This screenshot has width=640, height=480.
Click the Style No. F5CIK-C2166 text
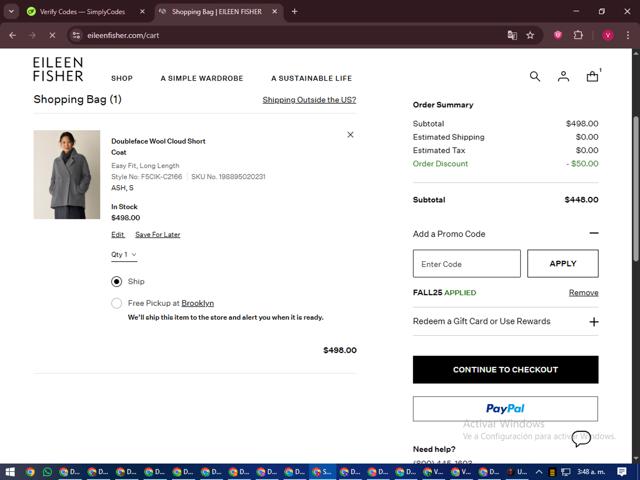tap(147, 177)
